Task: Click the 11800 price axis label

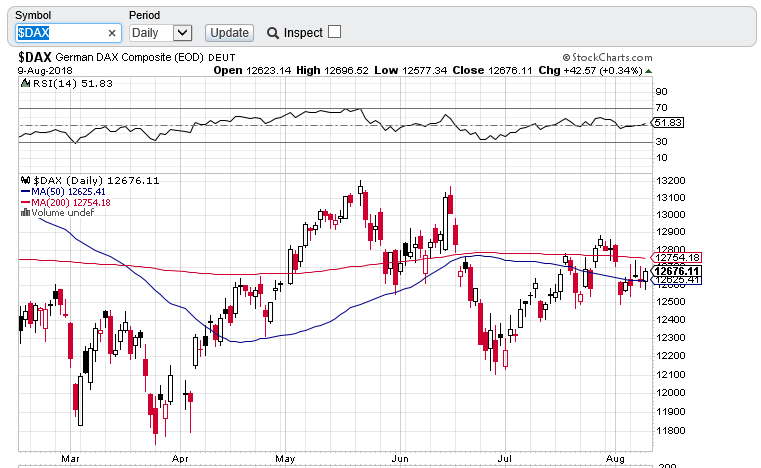Action: (x=670, y=431)
